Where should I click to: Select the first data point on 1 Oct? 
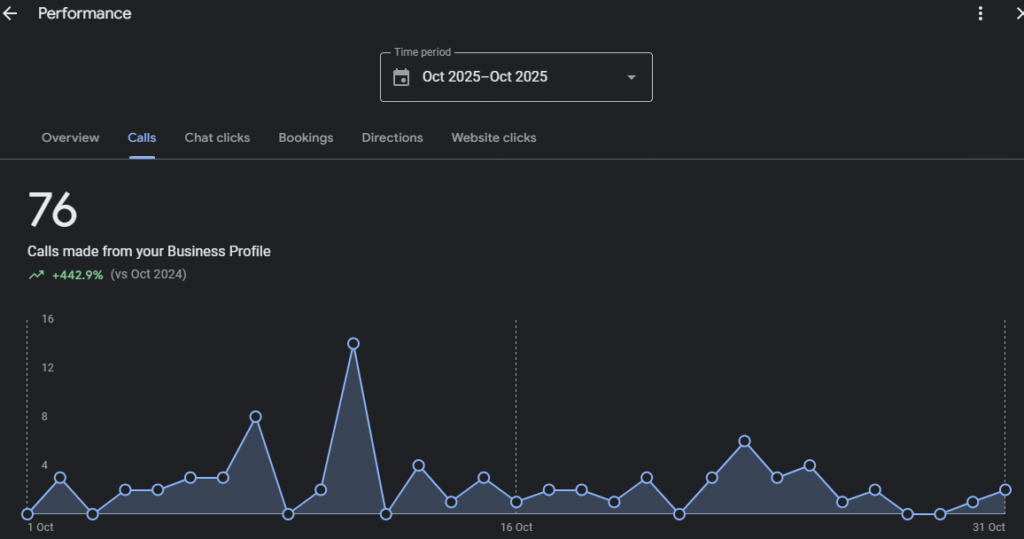click(x=28, y=514)
